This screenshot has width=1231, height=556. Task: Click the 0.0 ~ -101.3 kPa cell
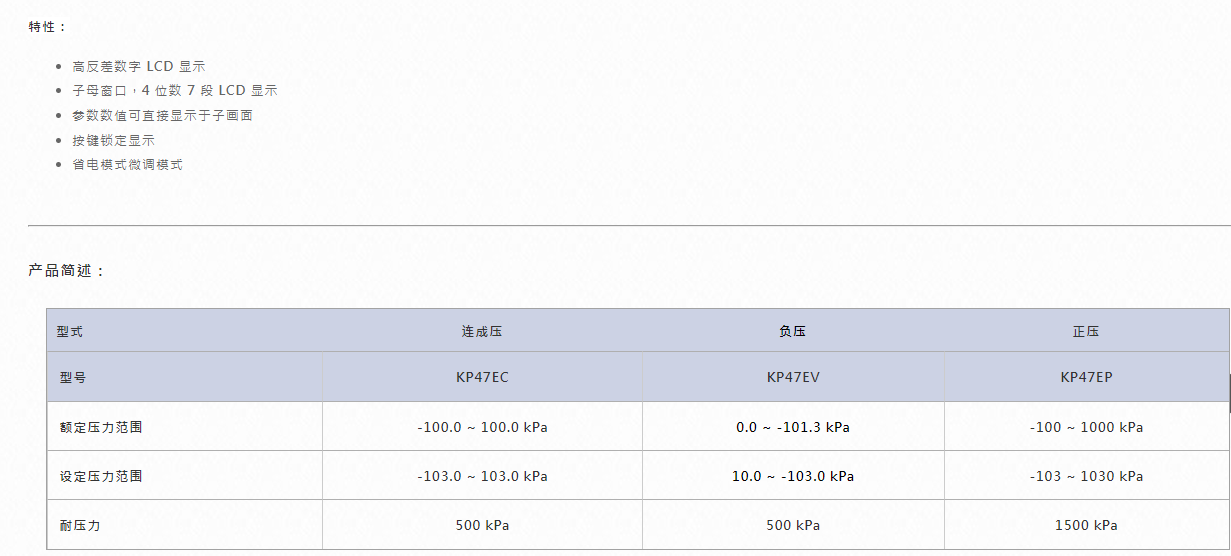793,427
